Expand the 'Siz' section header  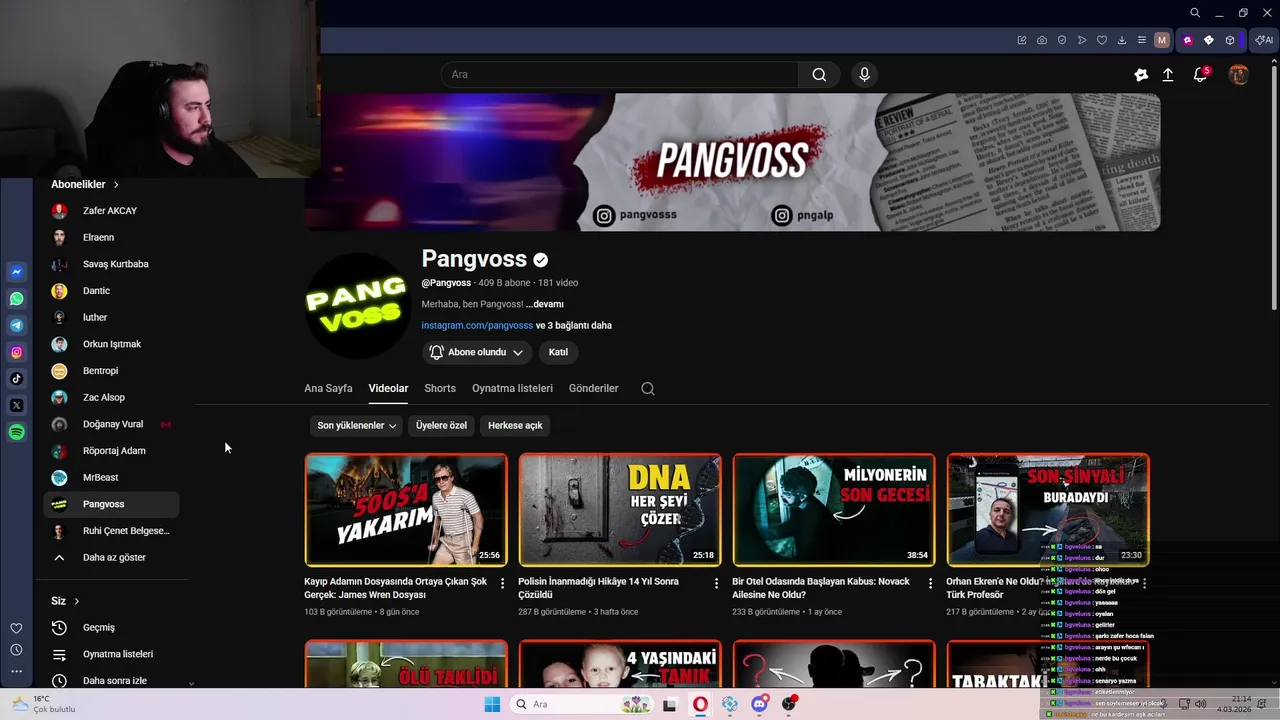(x=65, y=601)
